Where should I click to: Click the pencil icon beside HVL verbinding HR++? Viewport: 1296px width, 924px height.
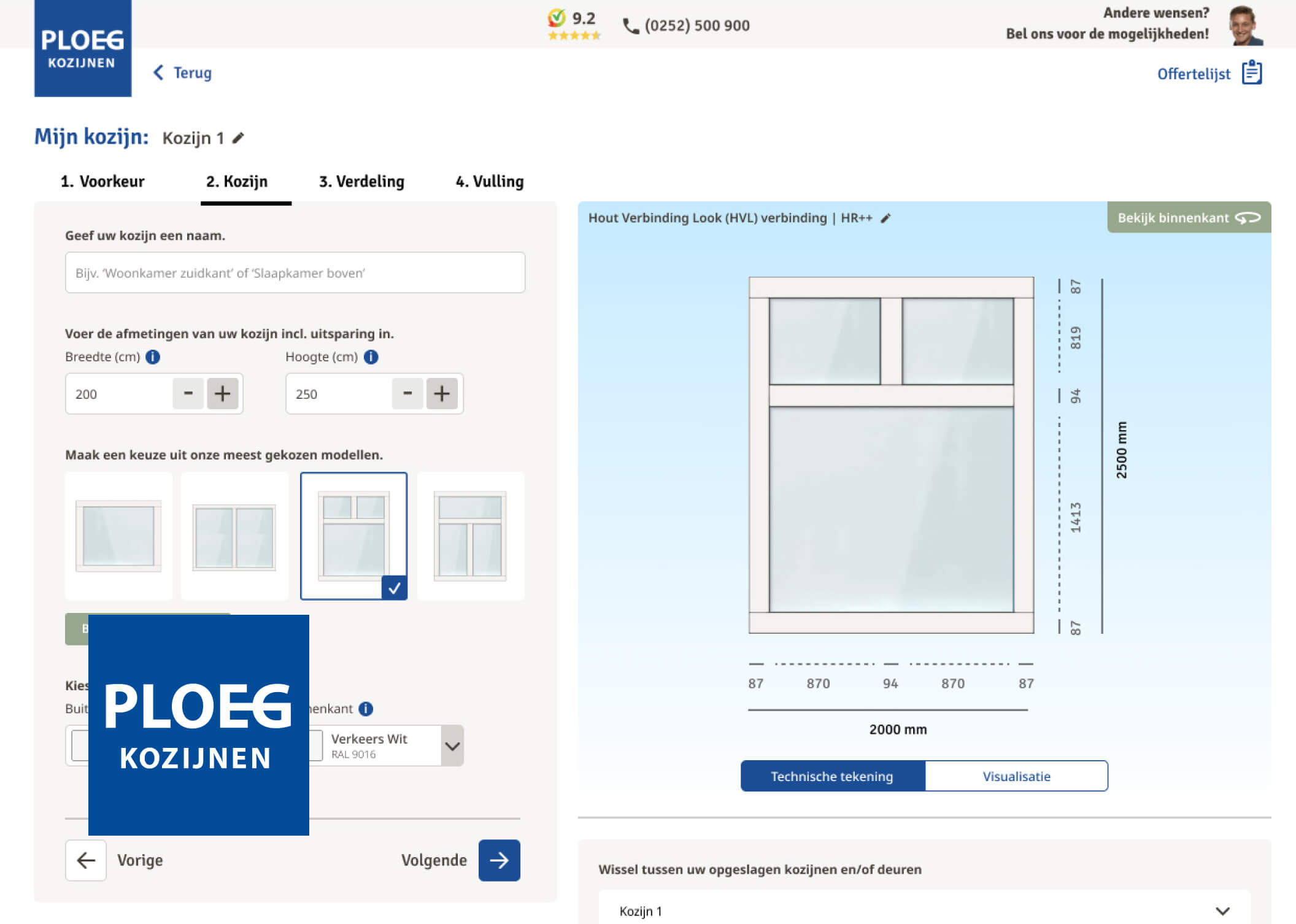coord(885,218)
